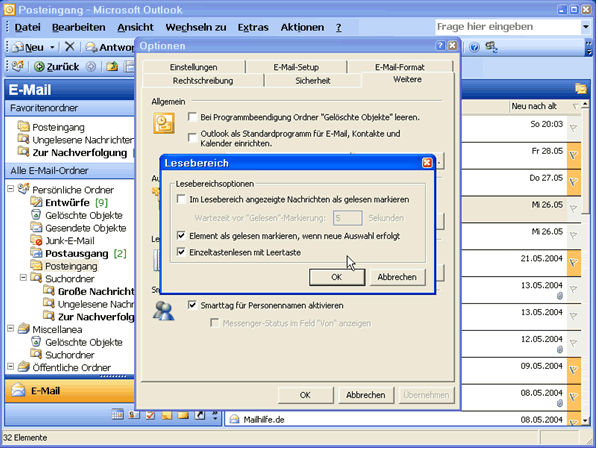This screenshot has height=449, width=598.
Task: Click the Neu nach alt sort header
Action: click(534, 106)
